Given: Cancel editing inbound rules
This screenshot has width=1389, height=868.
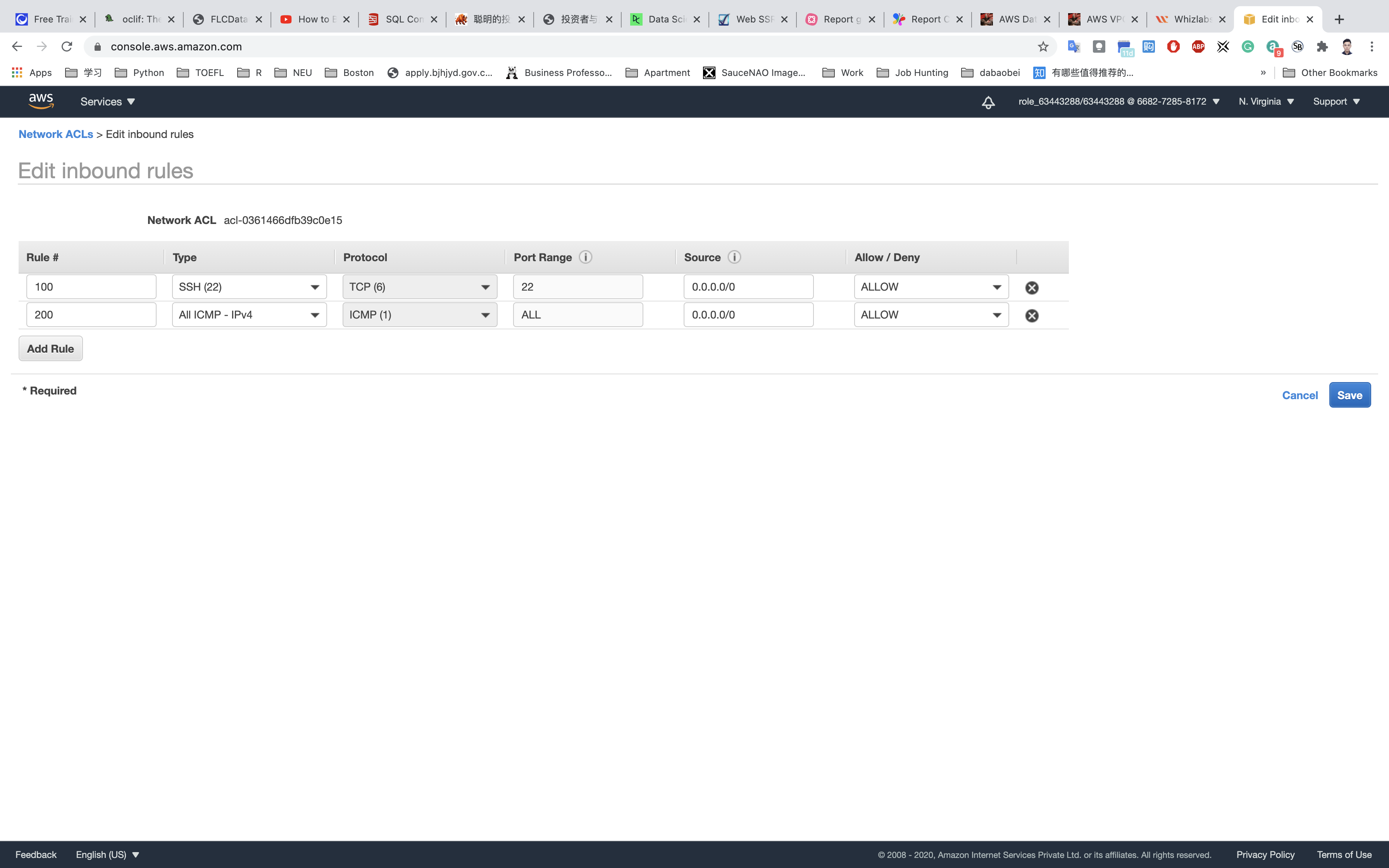Looking at the screenshot, I should tap(1299, 395).
